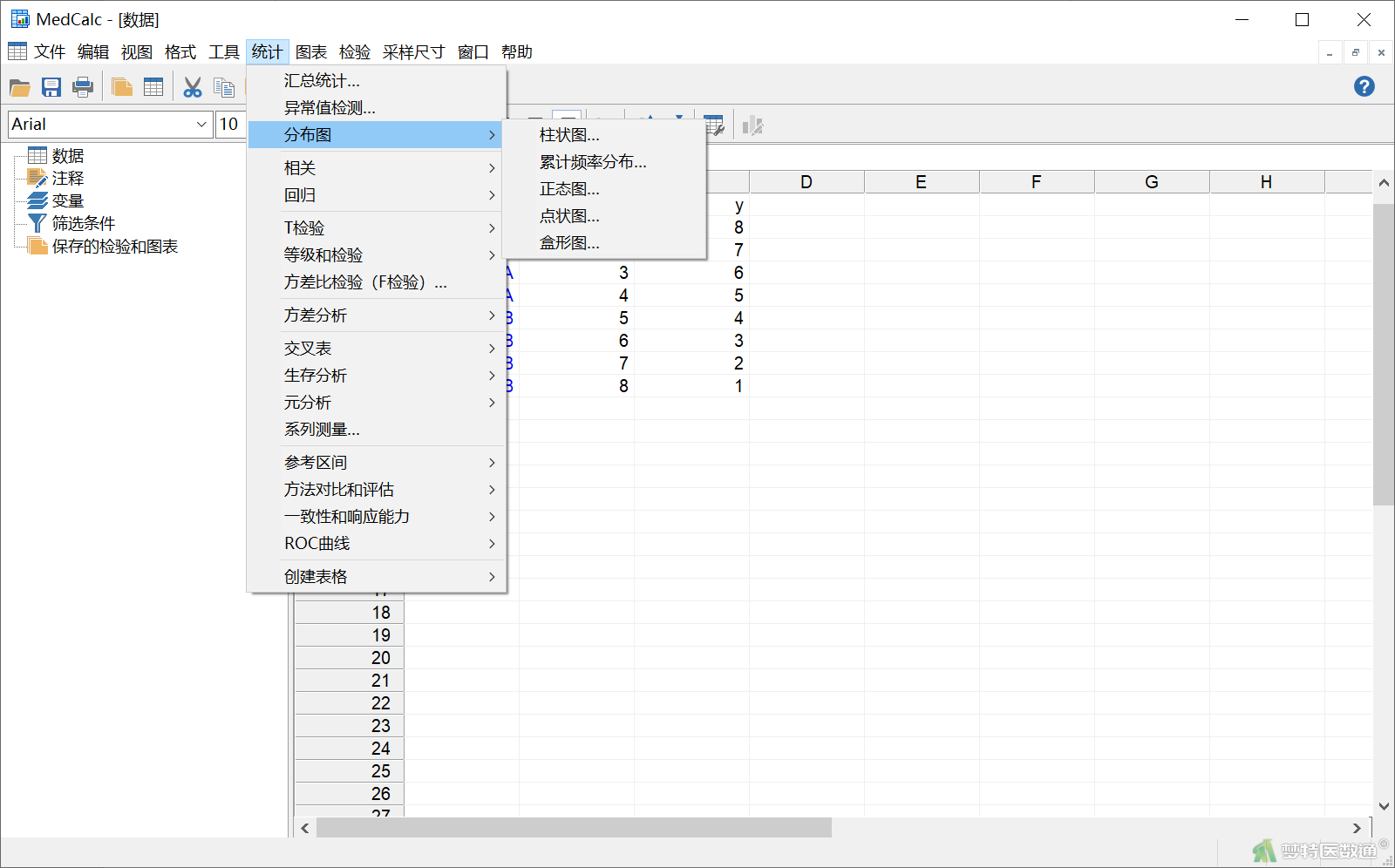
Task: Select 累计频率分布... in the submenu
Action: 604,162
